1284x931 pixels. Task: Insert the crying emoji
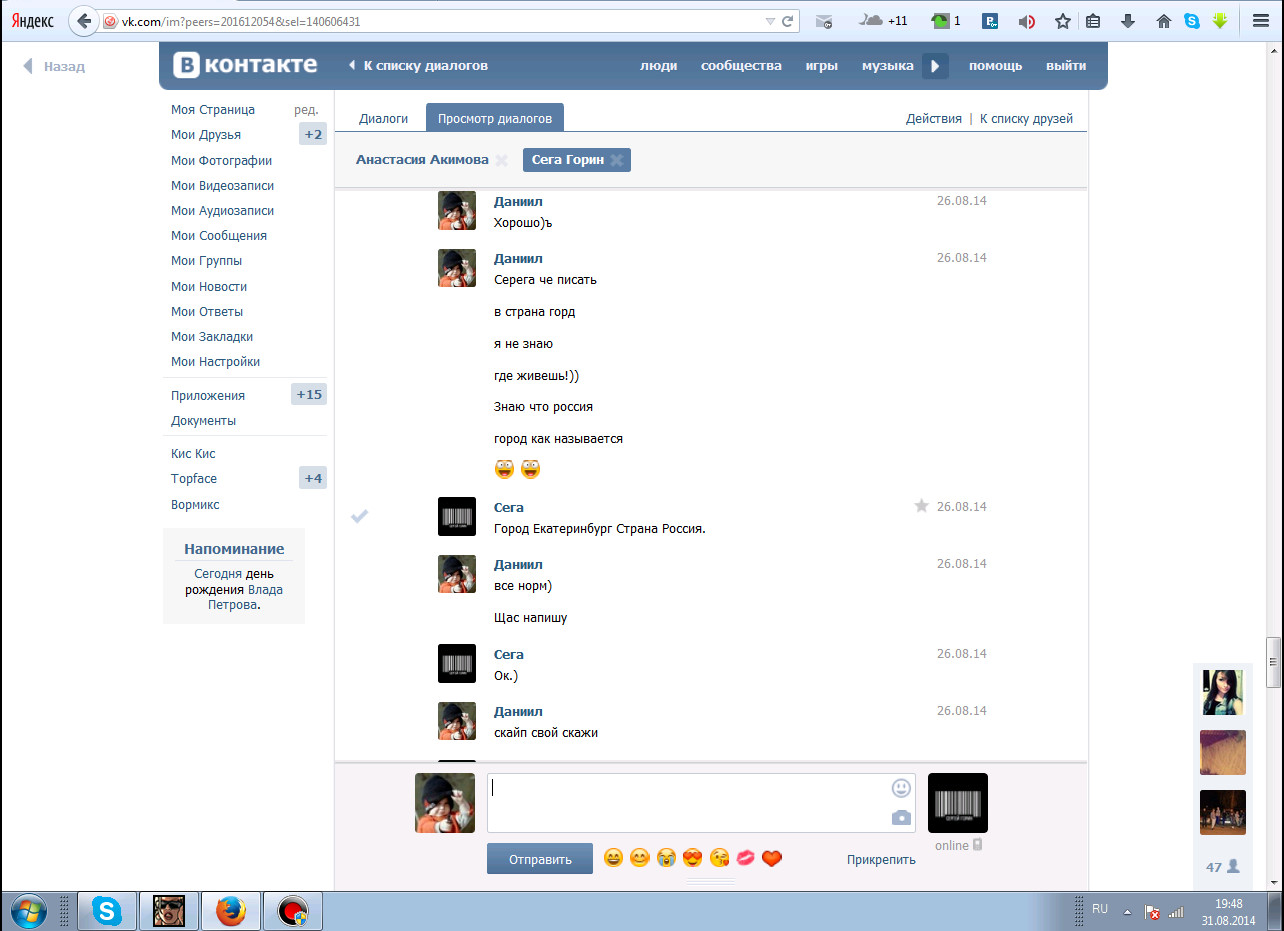point(666,858)
